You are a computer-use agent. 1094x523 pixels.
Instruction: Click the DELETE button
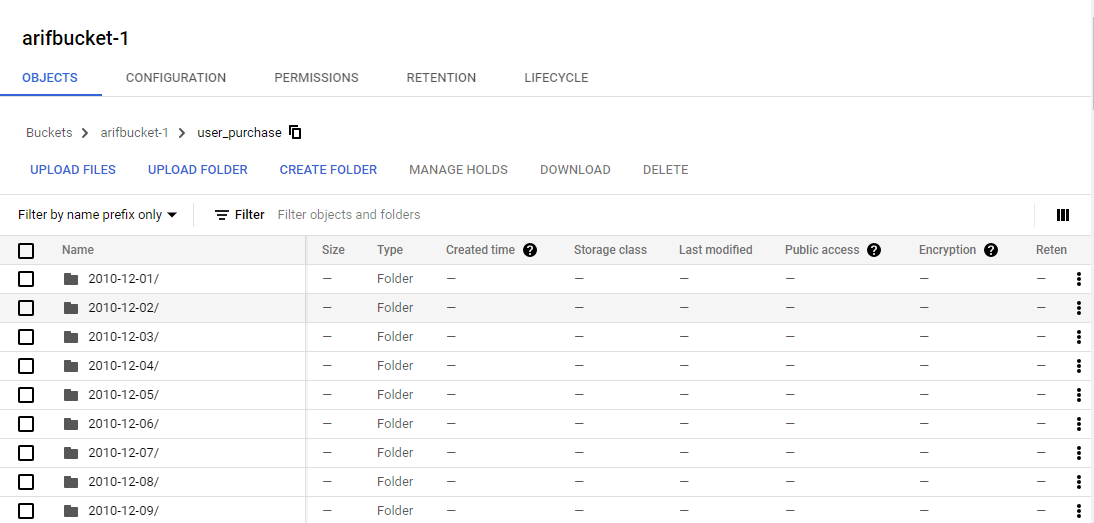[666, 169]
